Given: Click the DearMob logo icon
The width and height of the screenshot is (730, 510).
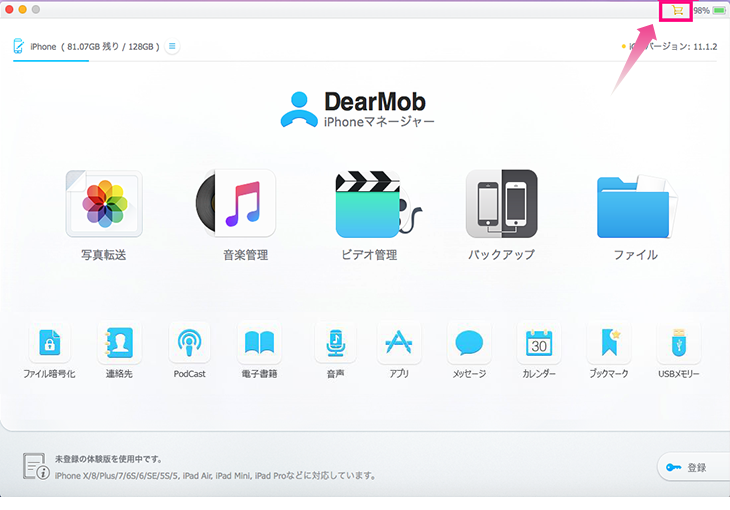Looking at the screenshot, I should click(x=299, y=109).
